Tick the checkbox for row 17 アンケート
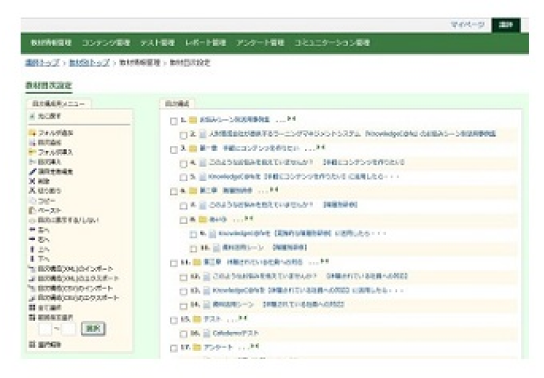Screen dimensions: 544x378 pyautogui.click(x=174, y=348)
